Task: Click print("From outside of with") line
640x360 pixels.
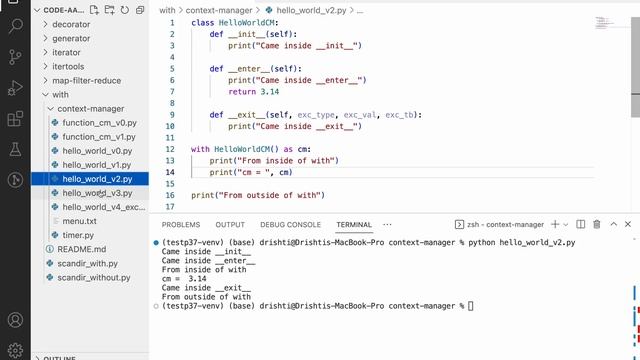Action: coord(258,196)
